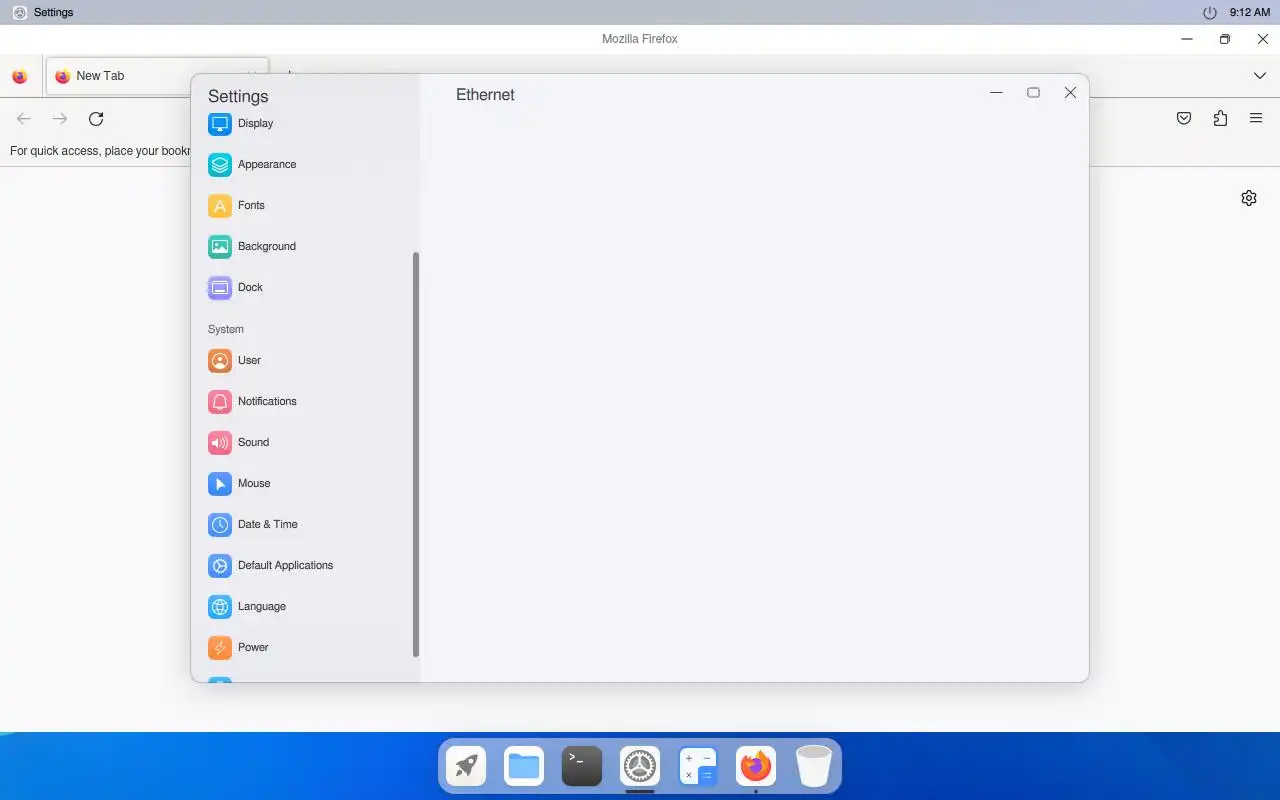Open the Trash in the dock
The height and width of the screenshot is (800, 1280).
pos(814,767)
